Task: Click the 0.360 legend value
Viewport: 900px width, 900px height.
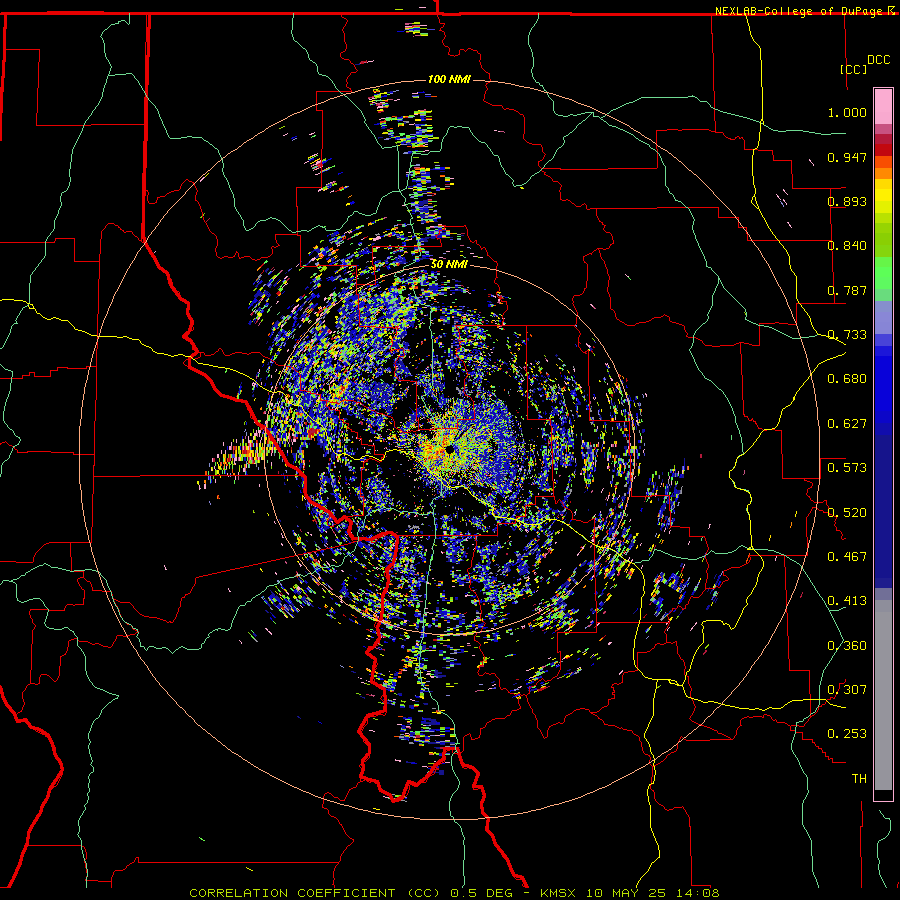Action: pyautogui.click(x=847, y=646)
